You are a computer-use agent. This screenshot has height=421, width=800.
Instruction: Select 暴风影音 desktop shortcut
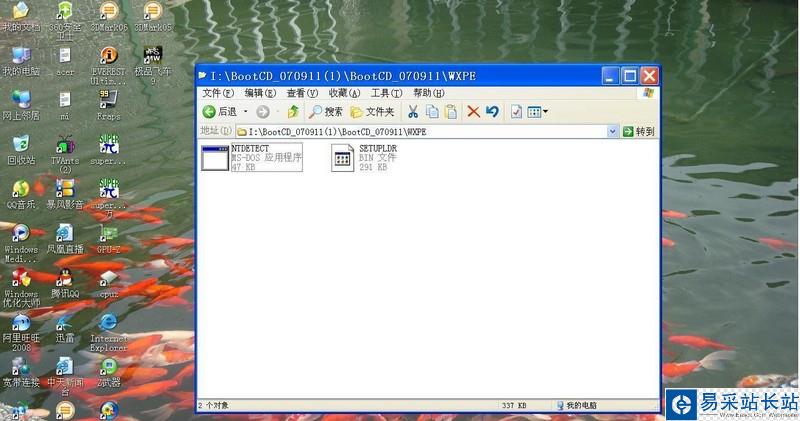[65, 195]
